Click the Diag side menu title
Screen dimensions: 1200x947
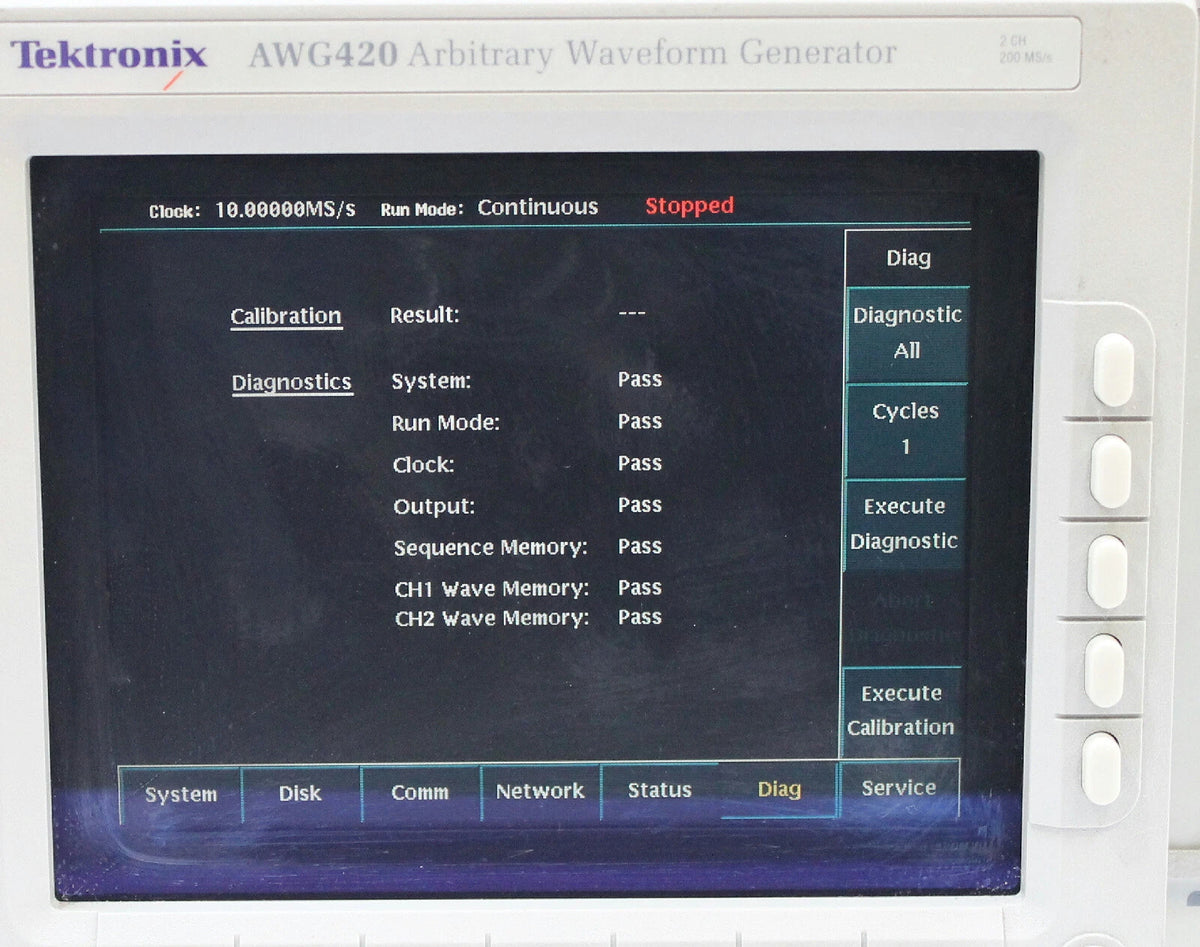[908, 258]
